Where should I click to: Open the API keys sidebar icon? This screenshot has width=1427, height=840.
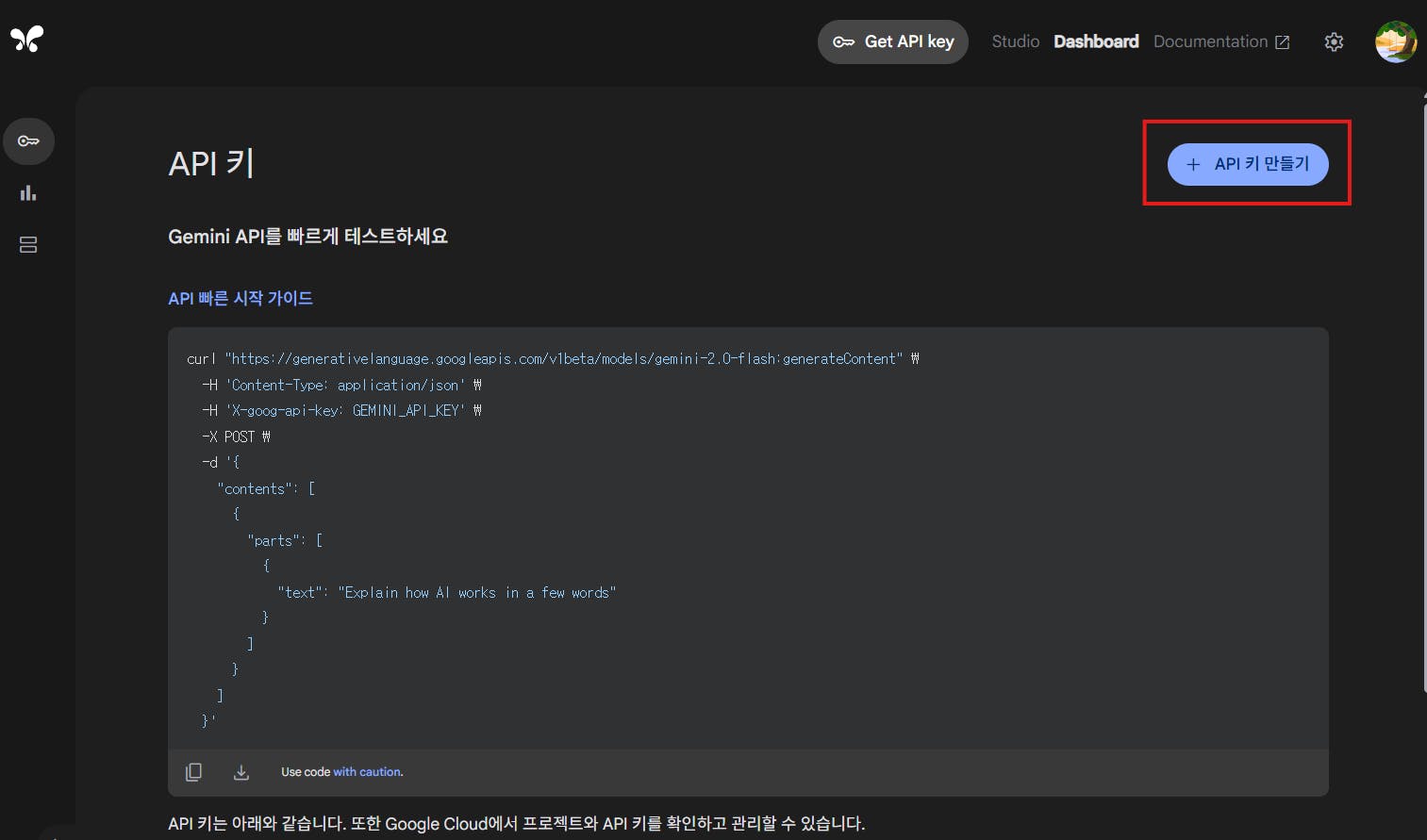click(x=28, y=141)
